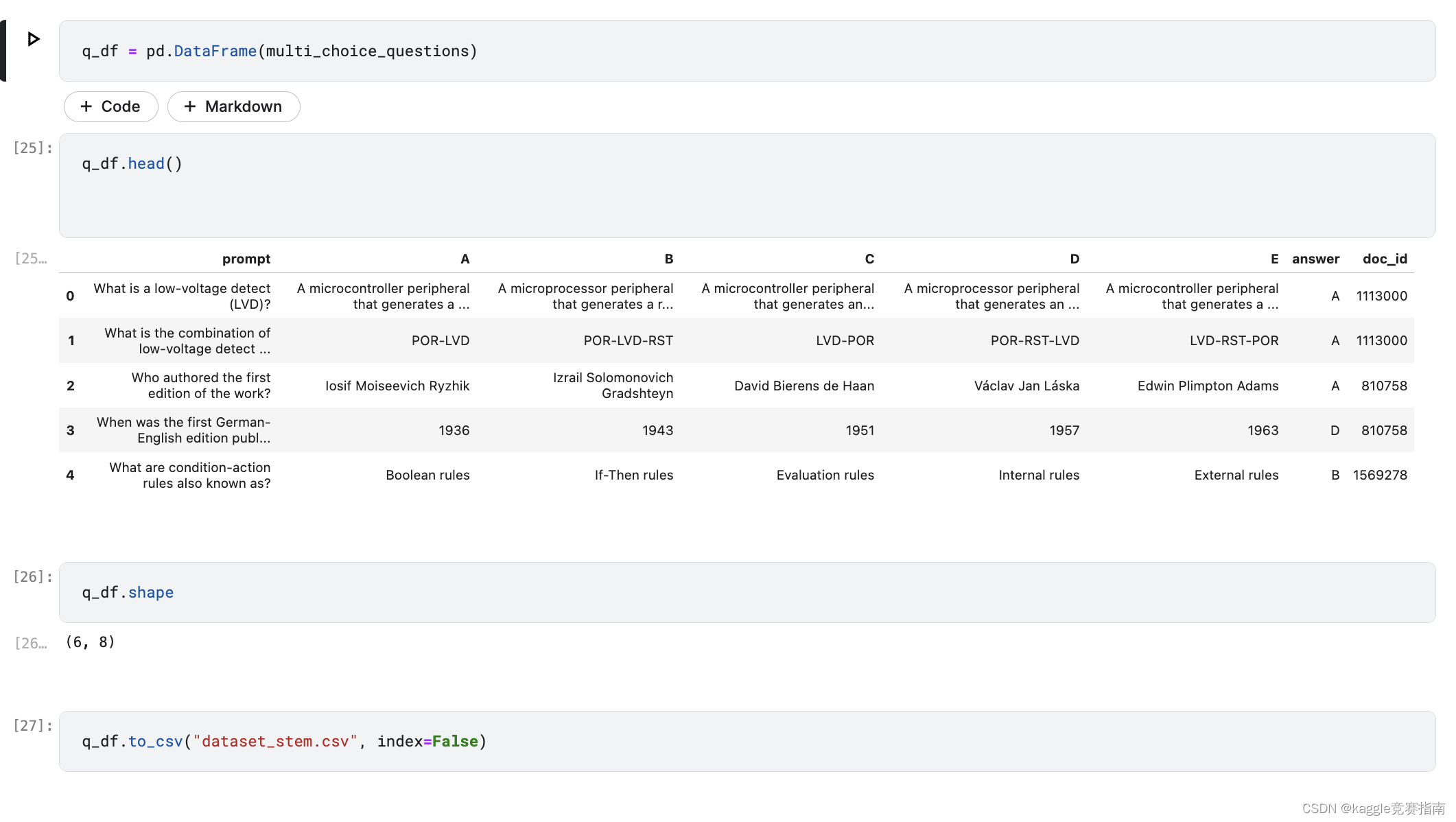Click the '[26]:' input cell label
The height and width of the screenshot is (822, 1456).
point(32,576)
